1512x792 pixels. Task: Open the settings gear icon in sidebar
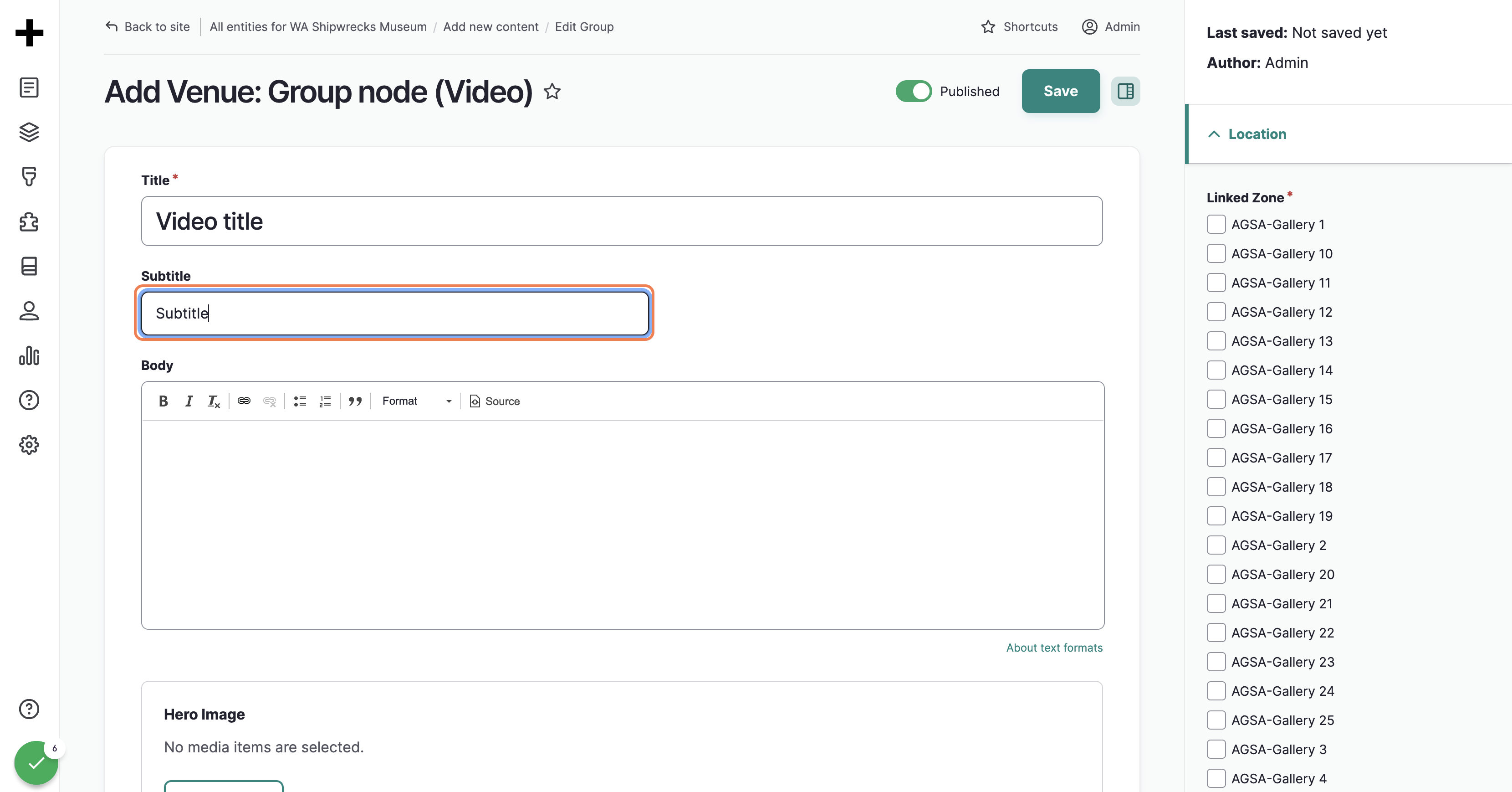click(29, 445)
